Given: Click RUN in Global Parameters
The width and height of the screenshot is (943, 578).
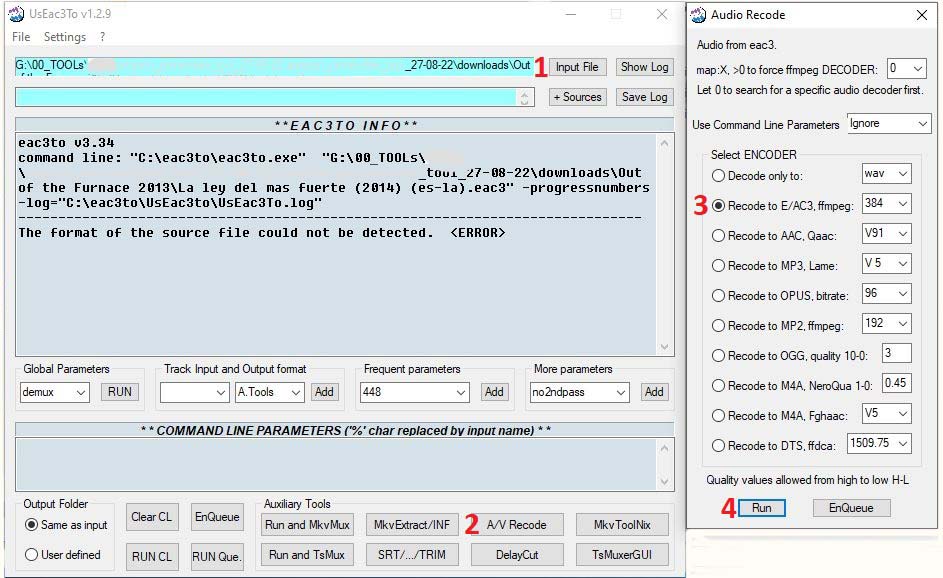Looking at the screenshot, I should tap(120, 392).
